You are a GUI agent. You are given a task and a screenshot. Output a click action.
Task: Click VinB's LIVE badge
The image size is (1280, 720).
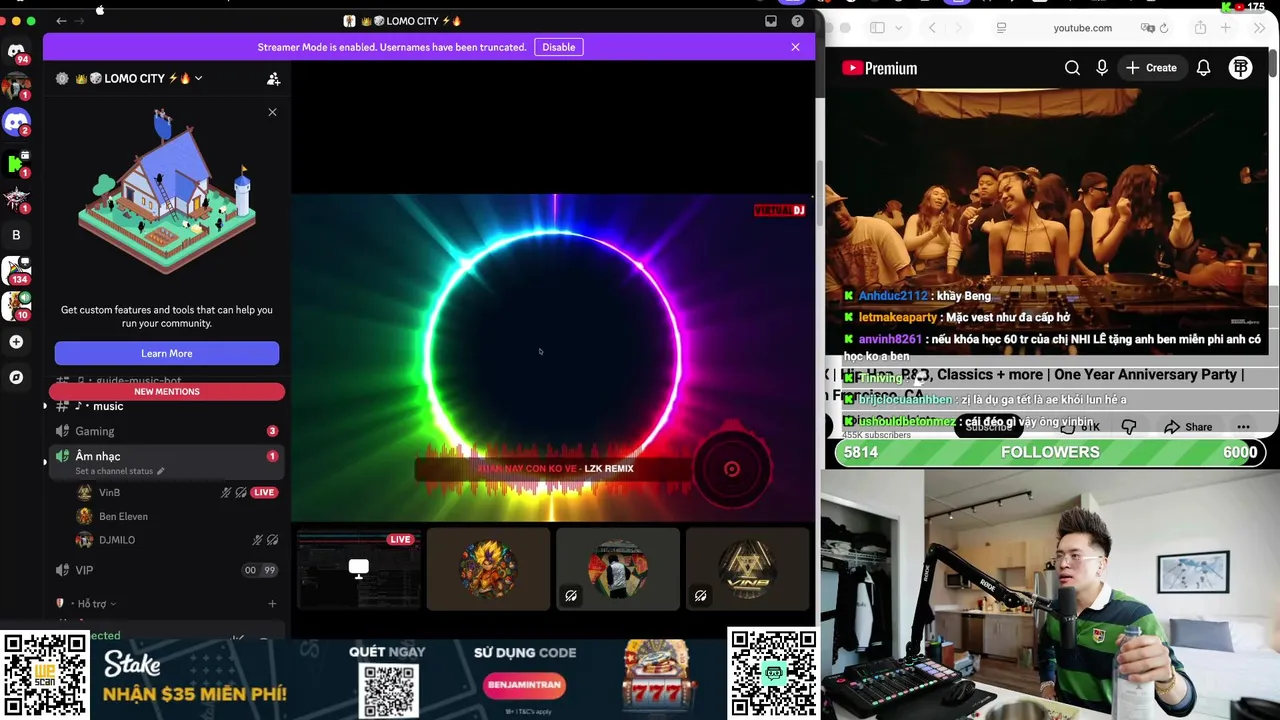(x=264, y=492)
